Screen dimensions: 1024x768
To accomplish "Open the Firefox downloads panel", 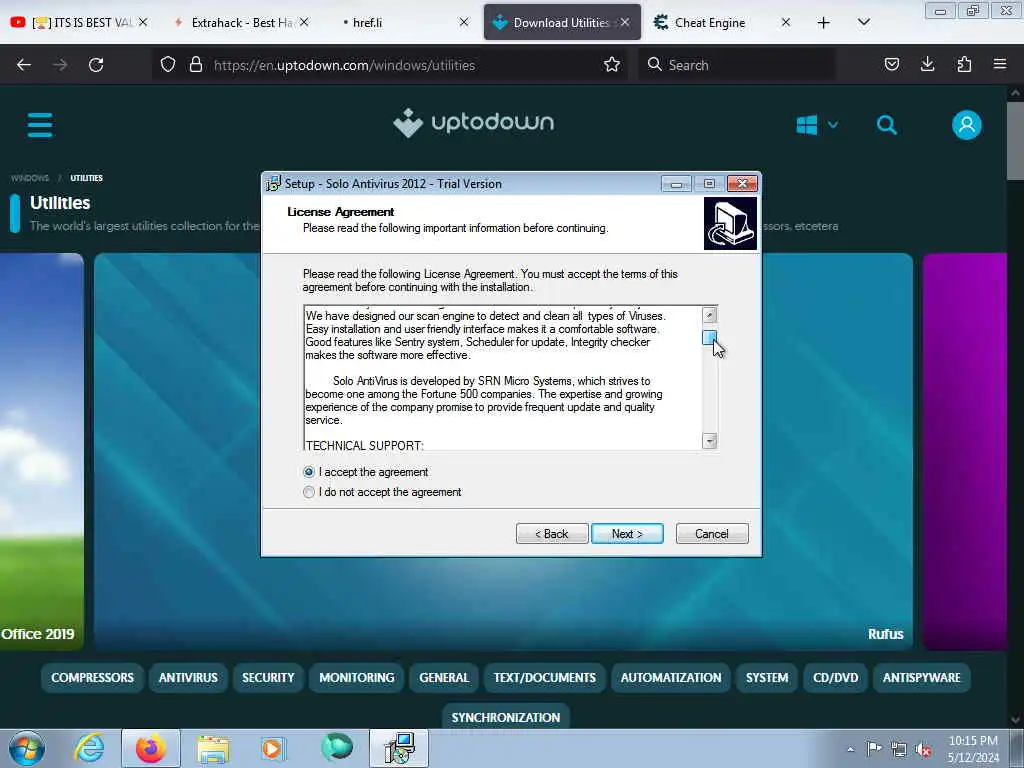I will pyautogui.click(x=927, y=65).
